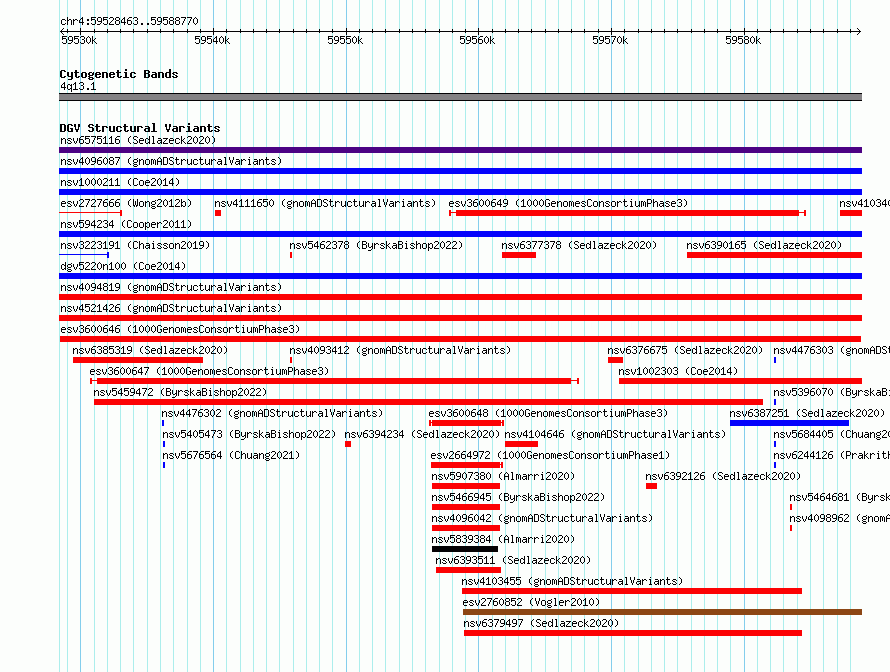
Task: Click the 59560k ruler tick label
Action: click(477, 40)
